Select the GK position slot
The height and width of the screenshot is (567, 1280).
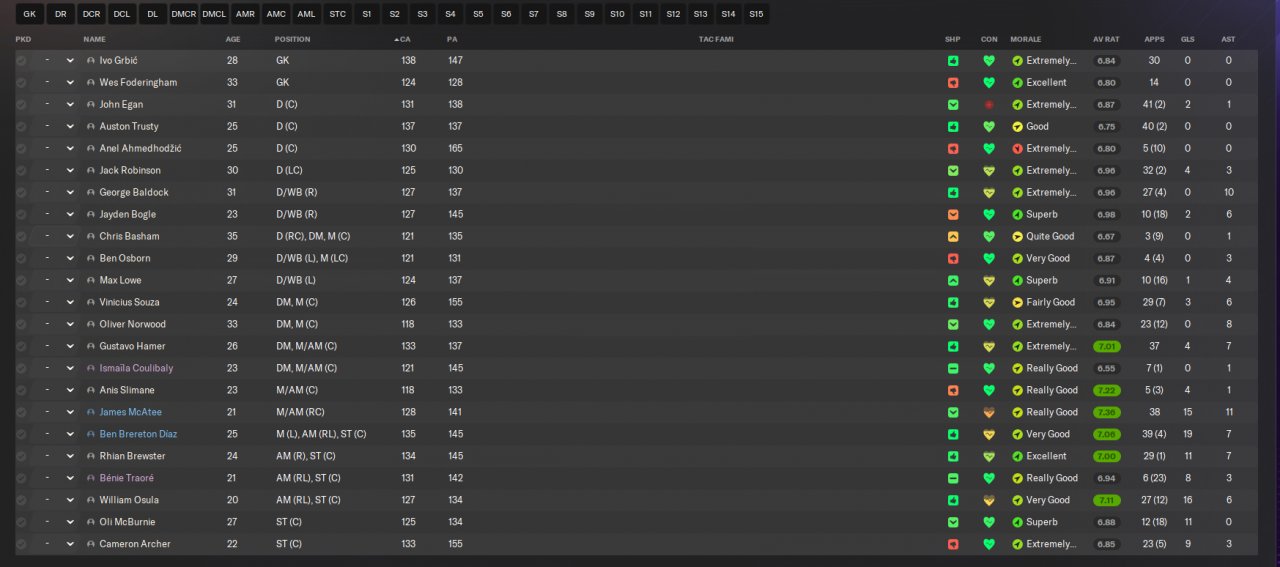click(x=29, y=14)
